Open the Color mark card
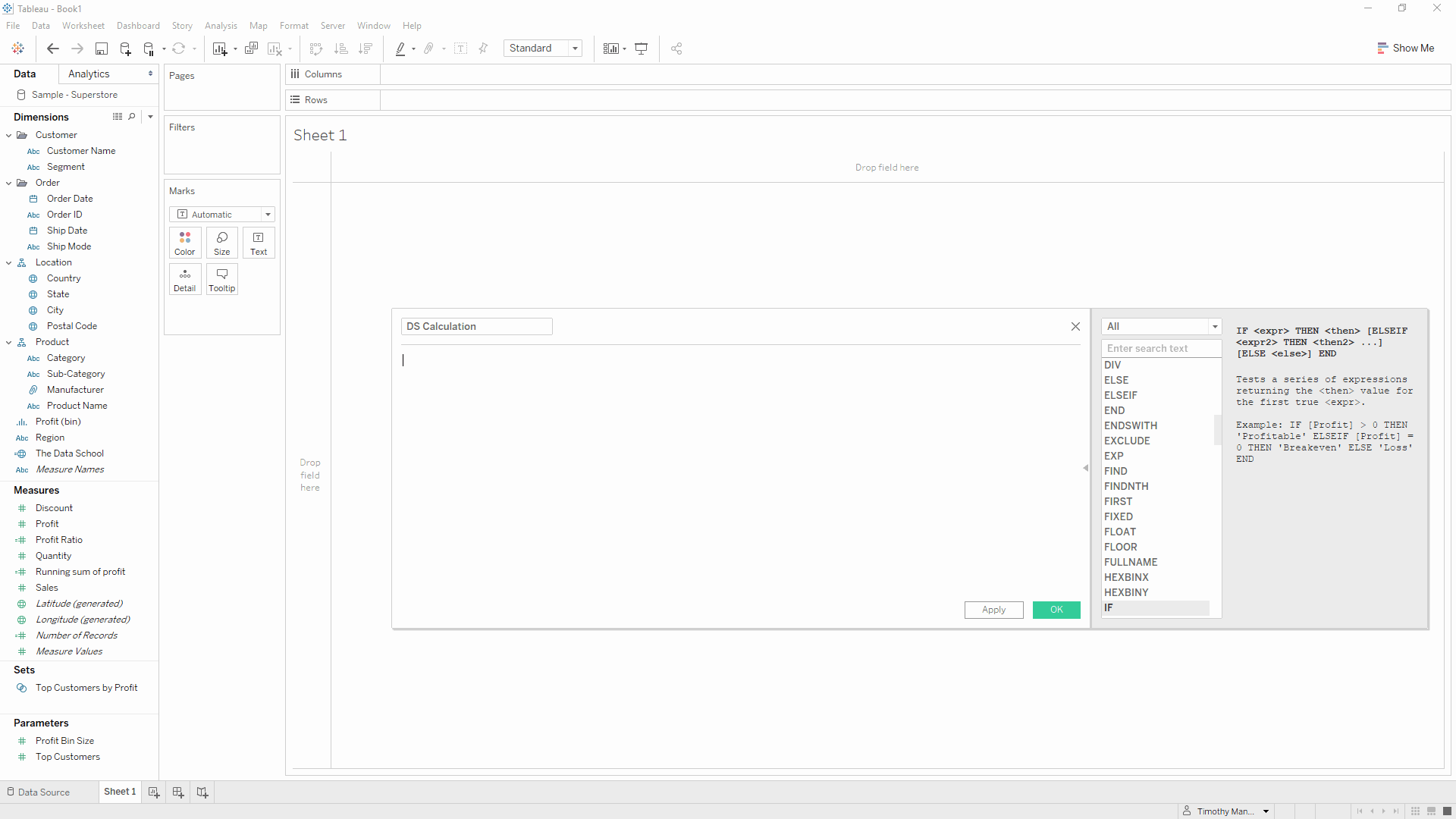This screenshot has width=1456, height=819. click(x=185, y=243)
